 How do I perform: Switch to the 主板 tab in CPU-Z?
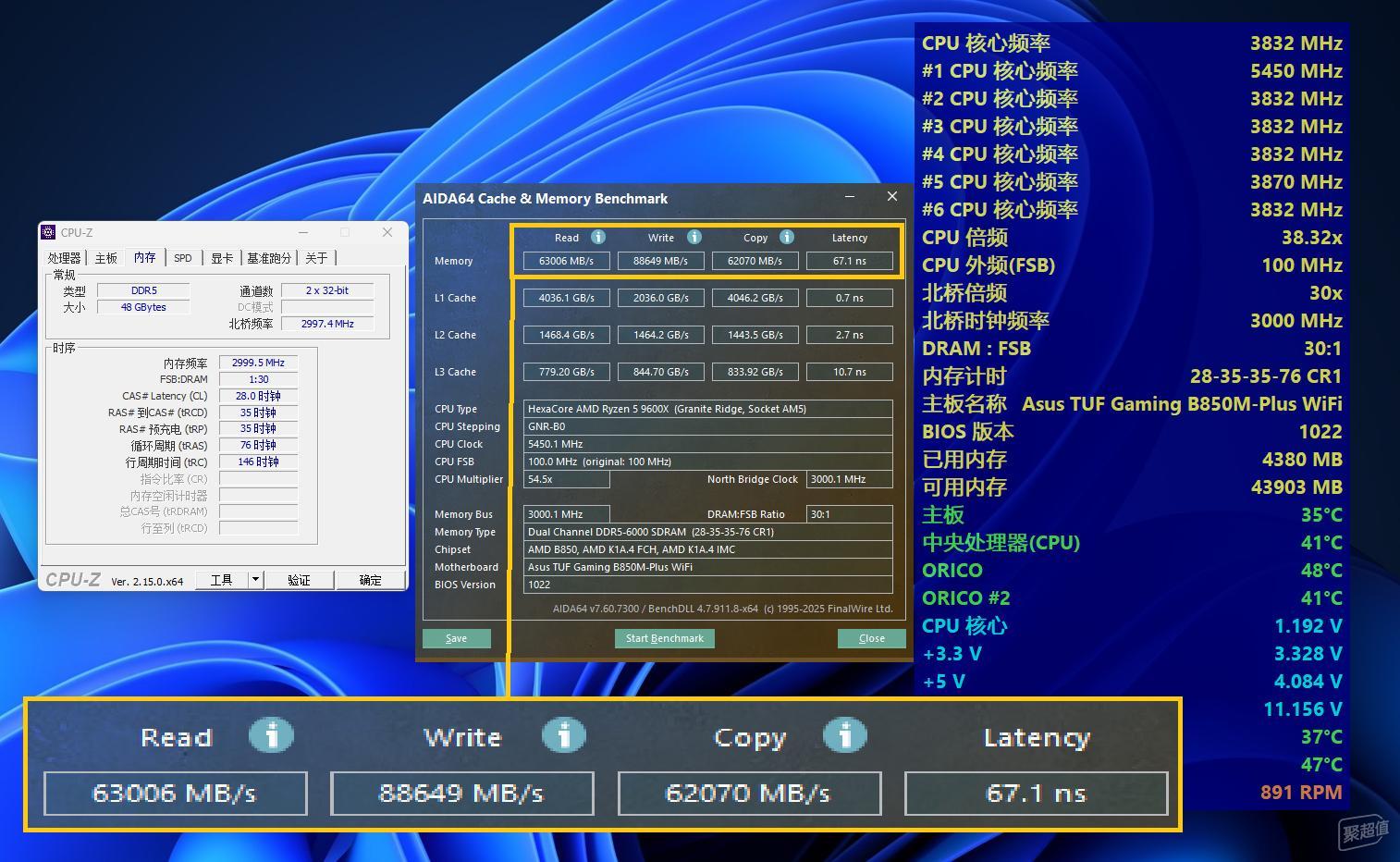[106, 258]
